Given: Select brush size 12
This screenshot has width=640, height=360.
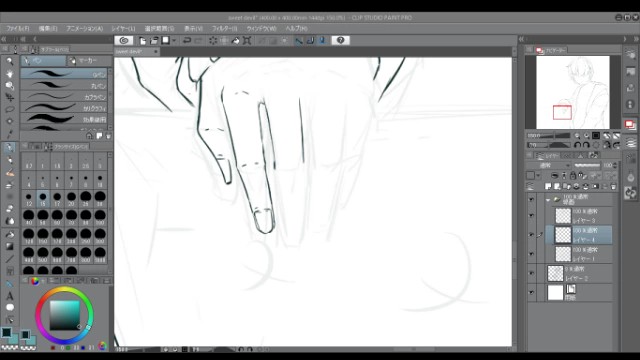Looking at the screenshot, I should [29, 199].
